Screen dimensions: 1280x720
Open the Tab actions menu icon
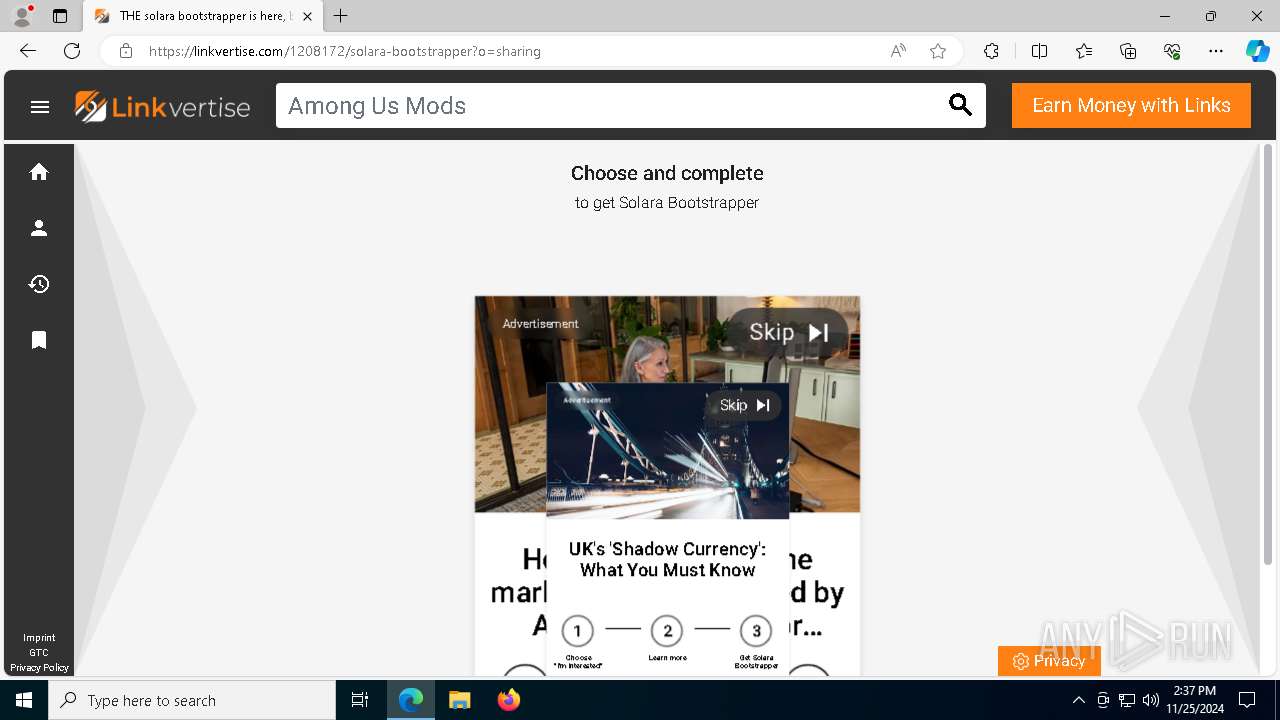tap(60, 16)
